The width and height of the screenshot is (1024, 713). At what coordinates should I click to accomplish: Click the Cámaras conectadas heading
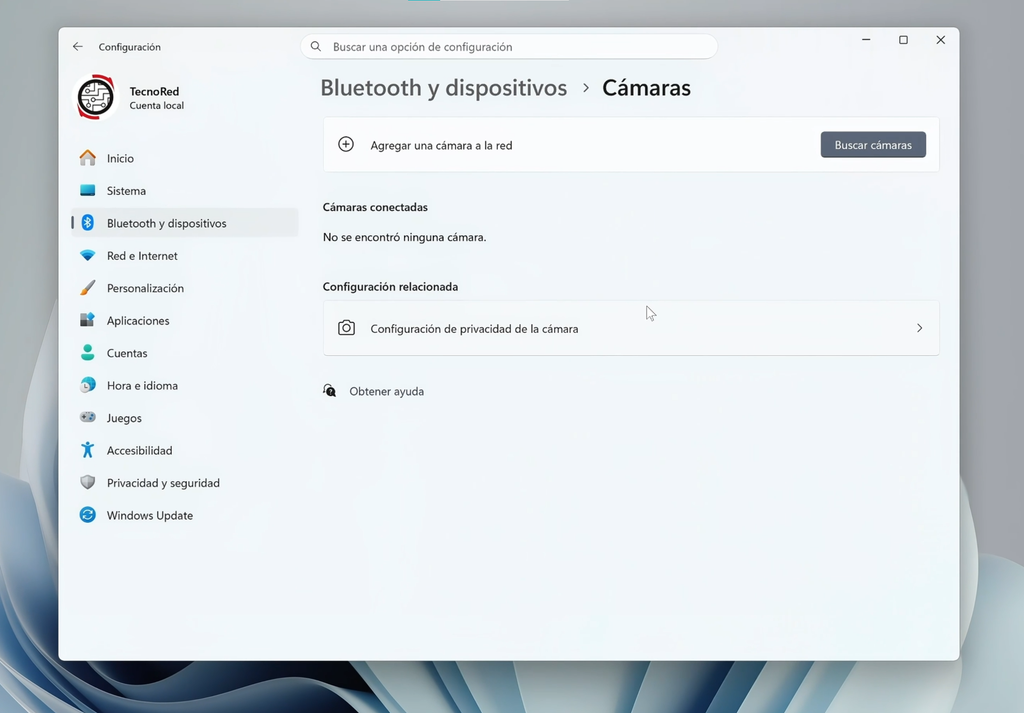point(375,207)
